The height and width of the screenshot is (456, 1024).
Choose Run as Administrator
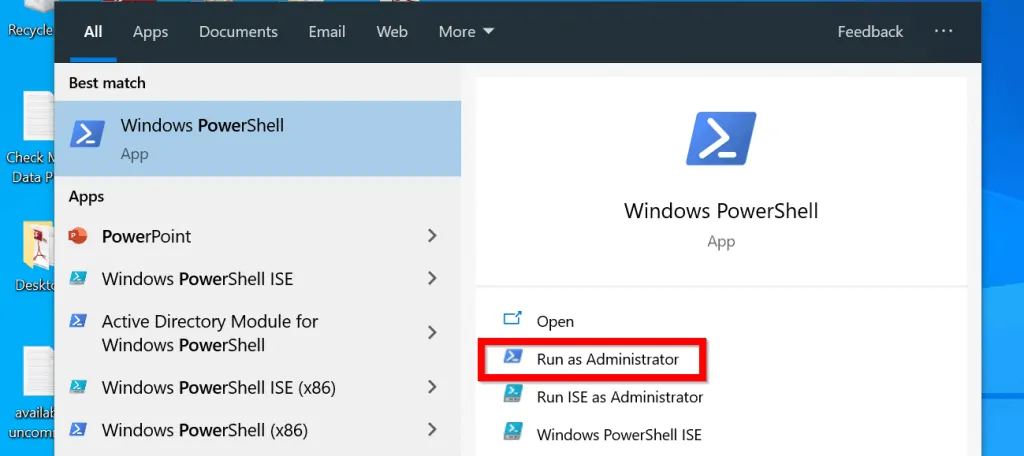pyautogui.click(x=608, y=359)
